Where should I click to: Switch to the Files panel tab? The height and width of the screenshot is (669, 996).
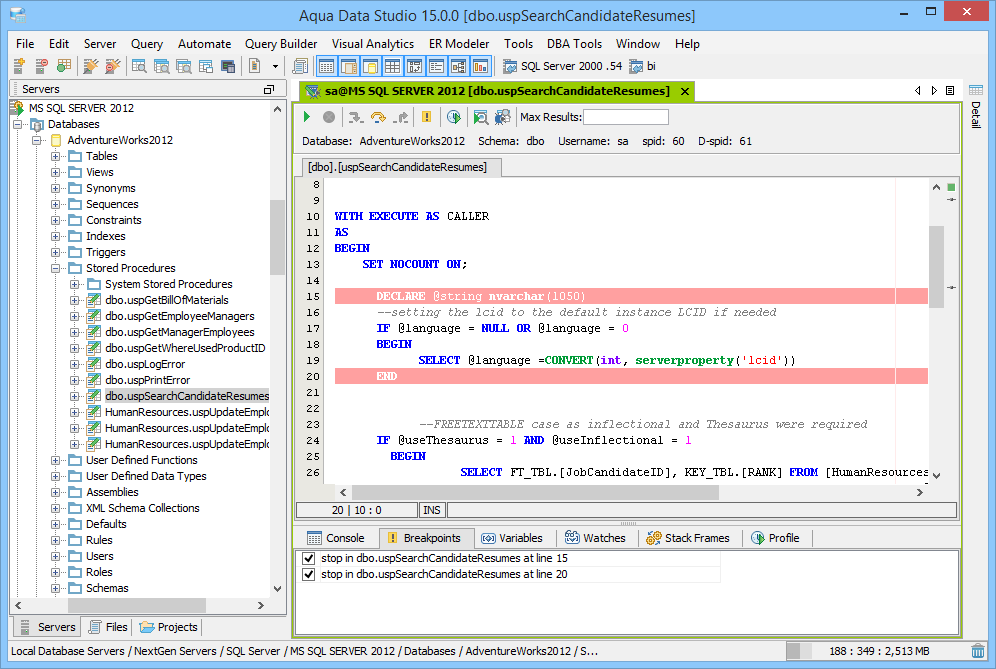(108, 627)
